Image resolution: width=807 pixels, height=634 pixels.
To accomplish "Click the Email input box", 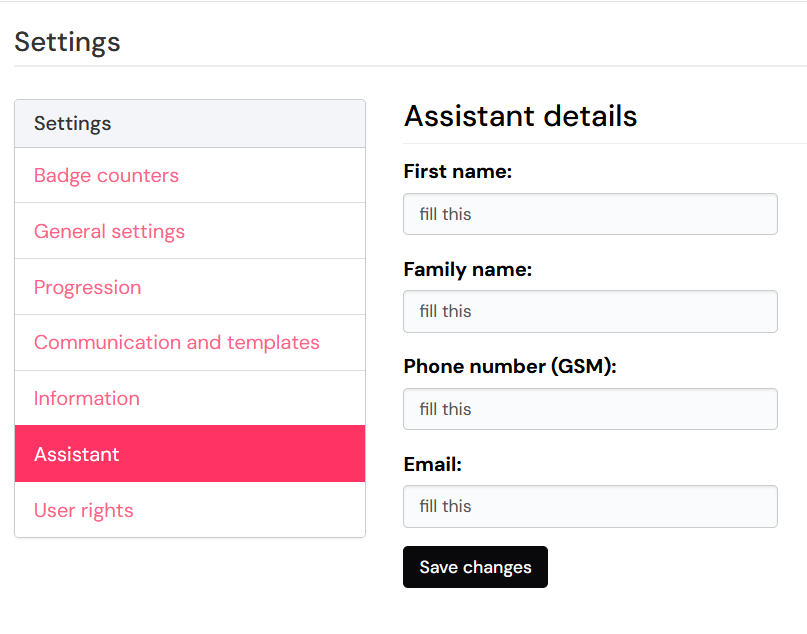I will click(590, 506).
